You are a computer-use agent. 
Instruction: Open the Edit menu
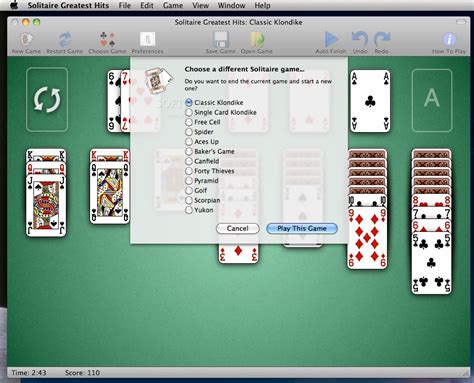click(x=147, y=5)
